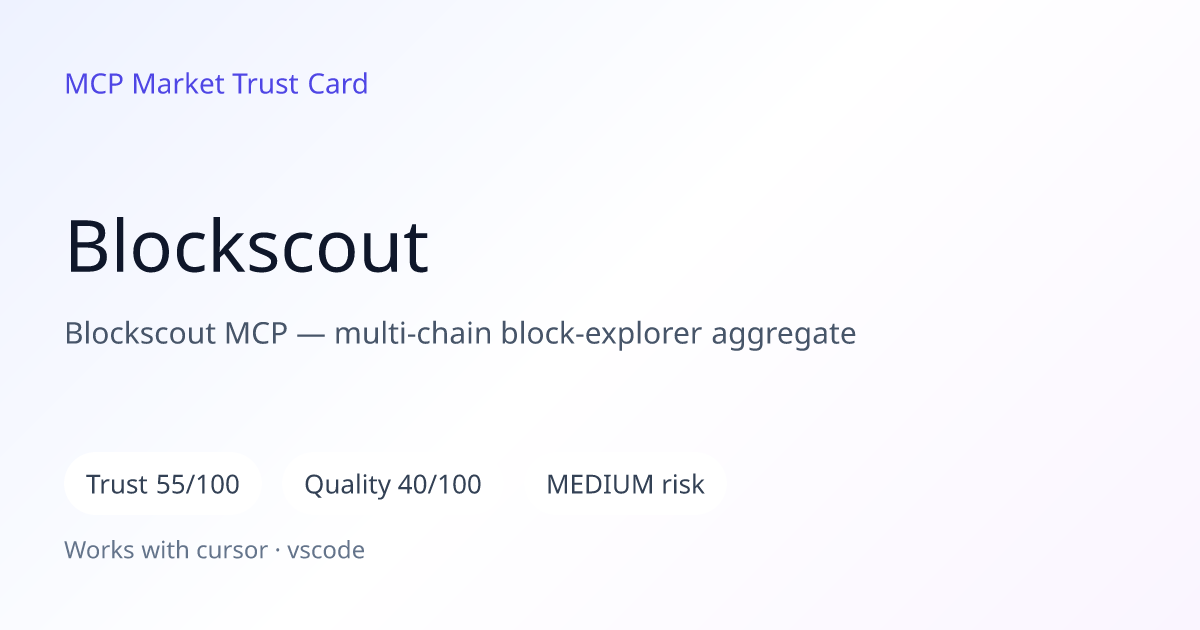The width and height of the screenshot is (1200, 630).
Task: Click the word risk in the badge
Action: point(683,485)
